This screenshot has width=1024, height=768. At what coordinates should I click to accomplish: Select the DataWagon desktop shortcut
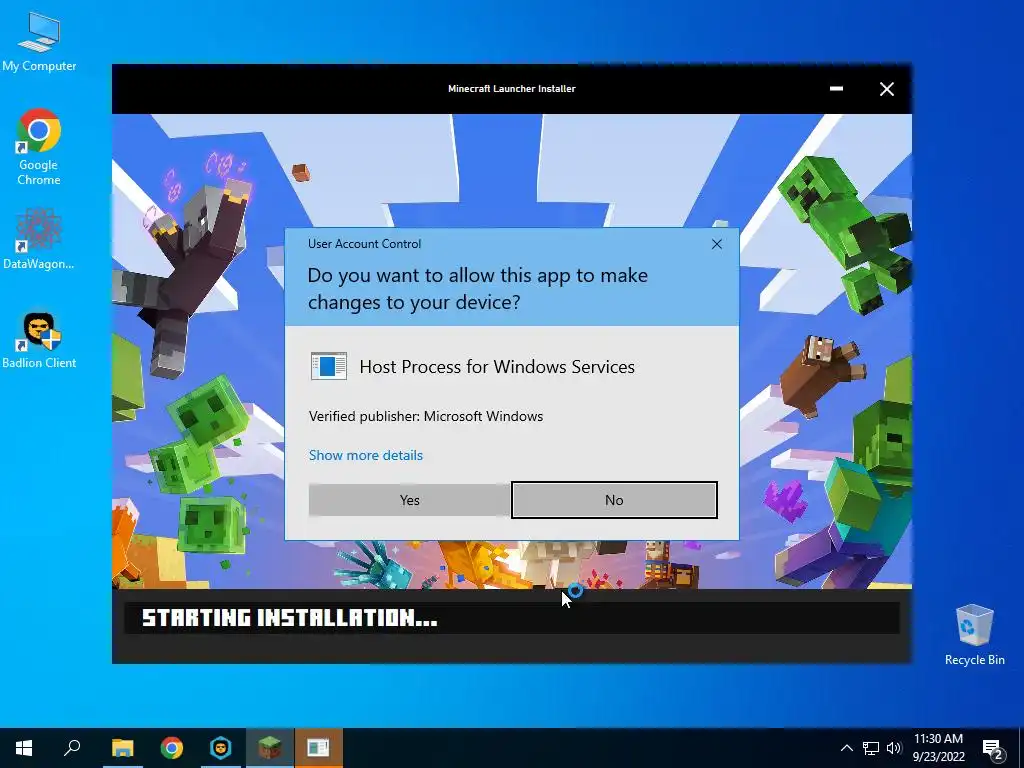pyautogui.click(x=39, y=238)
